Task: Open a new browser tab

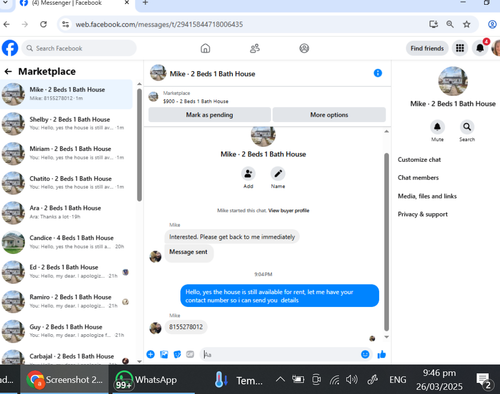Action: [145, 3]
